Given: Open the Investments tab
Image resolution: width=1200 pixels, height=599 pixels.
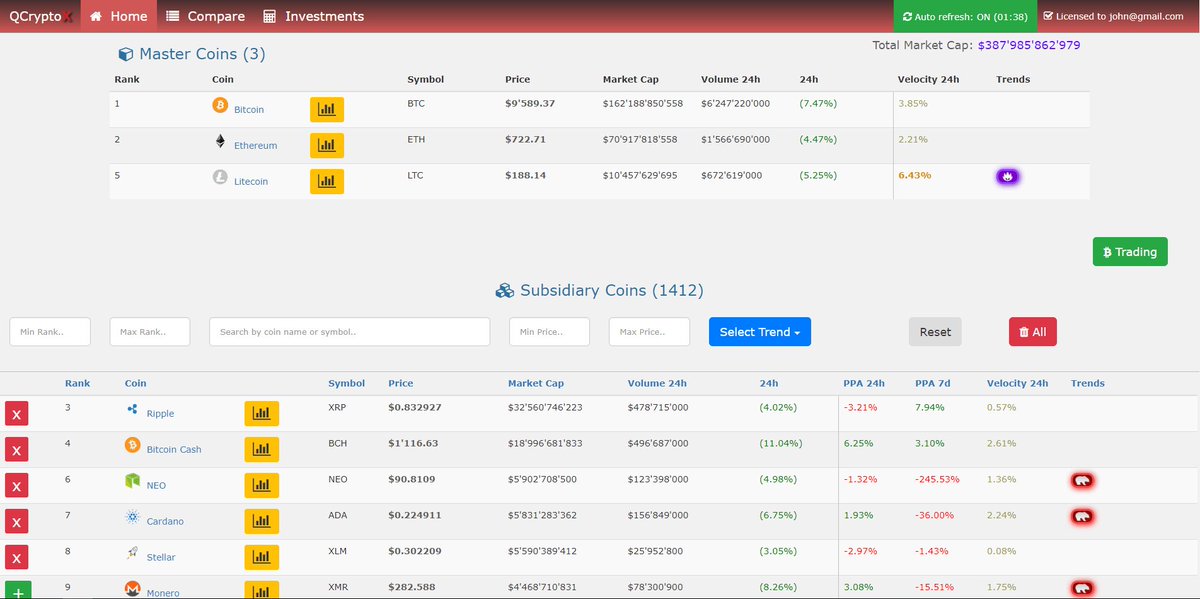Looking at the screenshot, I should [x=313, y=16].
